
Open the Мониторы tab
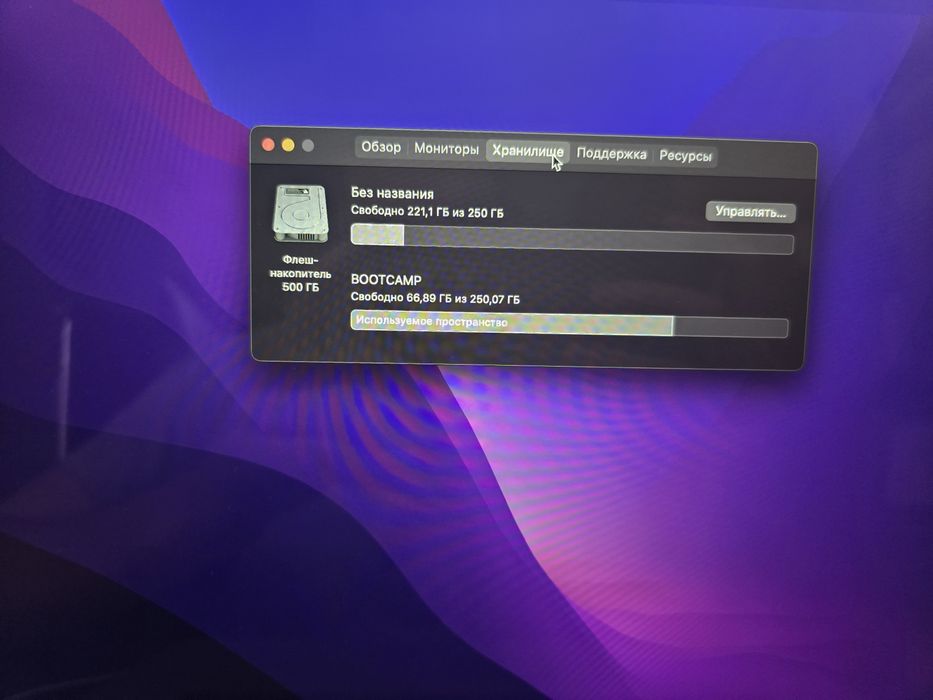click(x=446, y=149)
